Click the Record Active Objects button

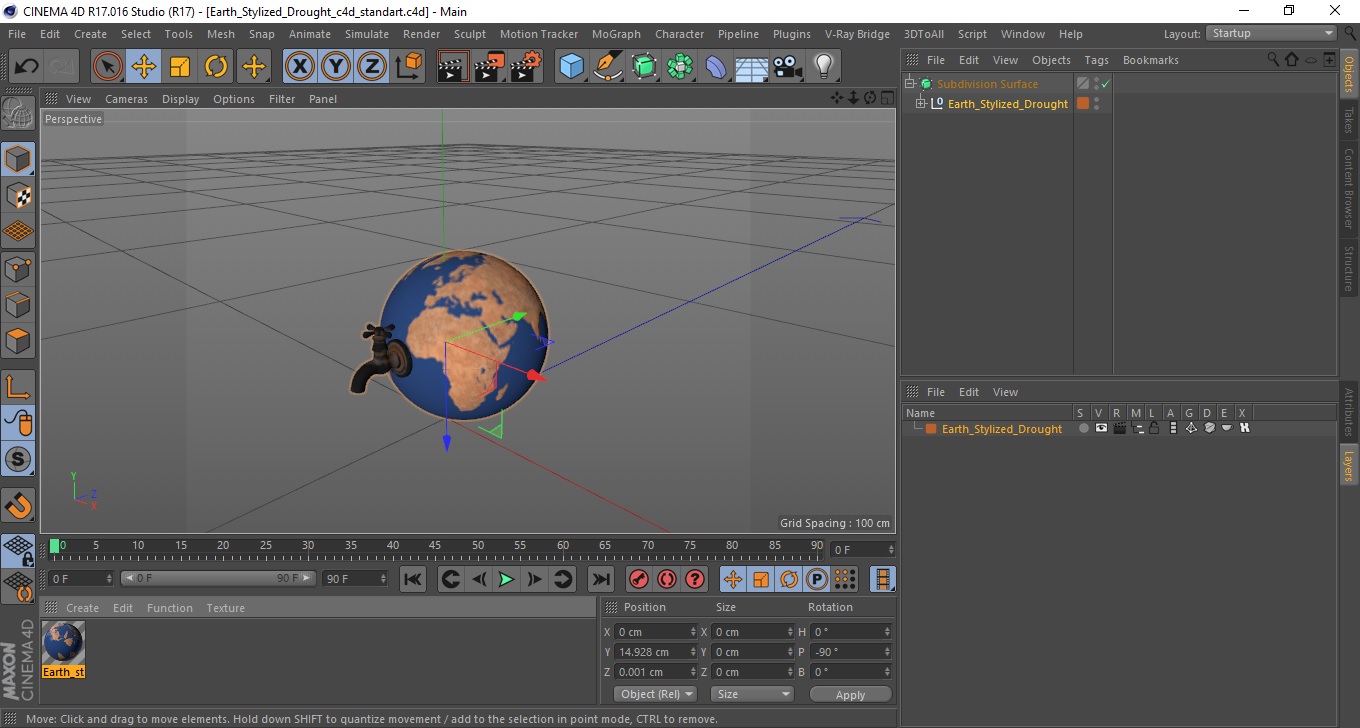click(x=639, y=579)
